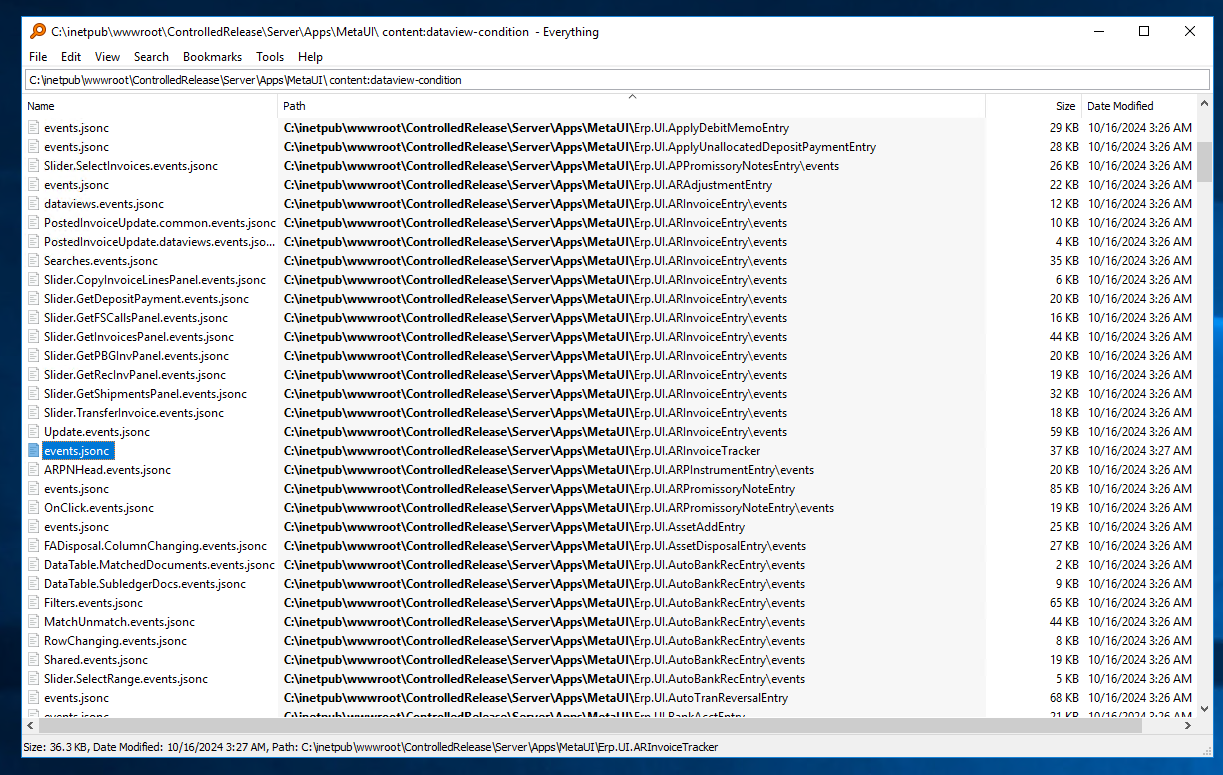Screen dimensions: 1223x775
Task: Click status bar text showing Size: 36.3 KB
Action: (369, 747)
